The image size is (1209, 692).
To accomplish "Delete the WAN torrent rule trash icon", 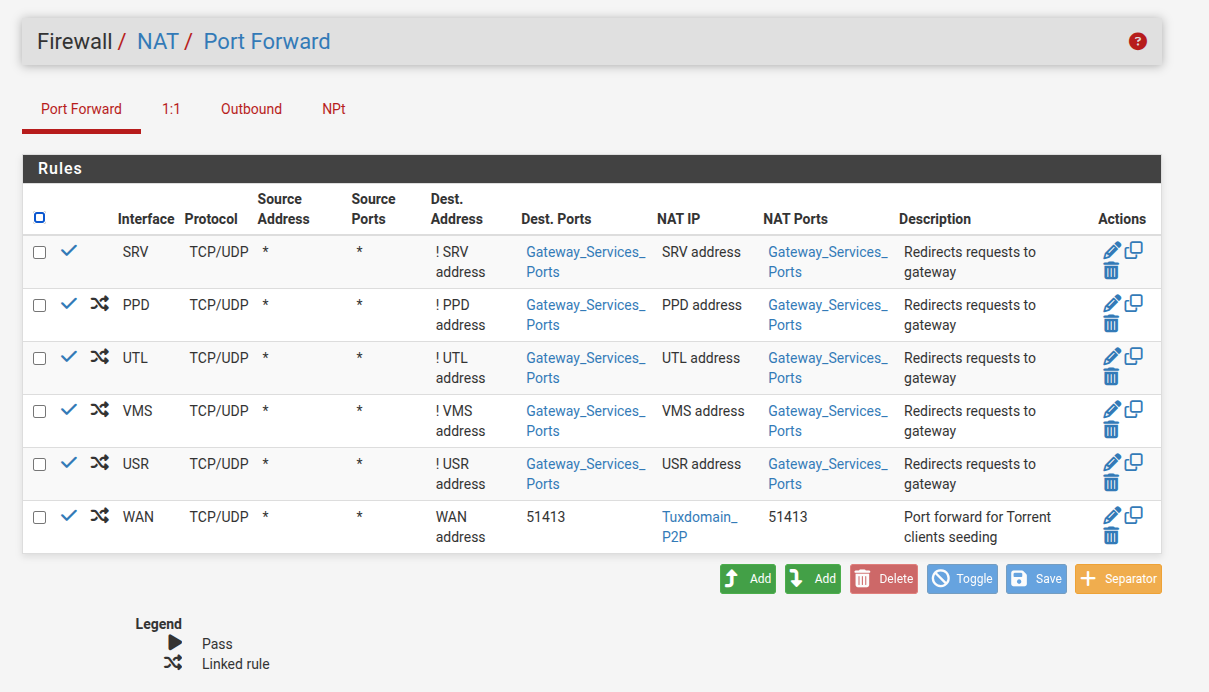I will (x=1111, y=536).
